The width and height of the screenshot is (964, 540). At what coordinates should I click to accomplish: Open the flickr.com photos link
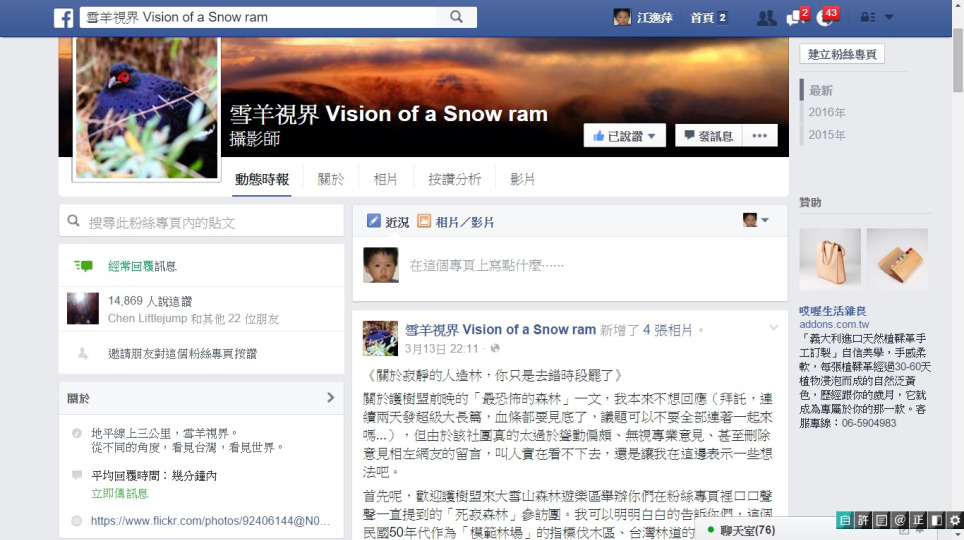click(x=210, y=521)
